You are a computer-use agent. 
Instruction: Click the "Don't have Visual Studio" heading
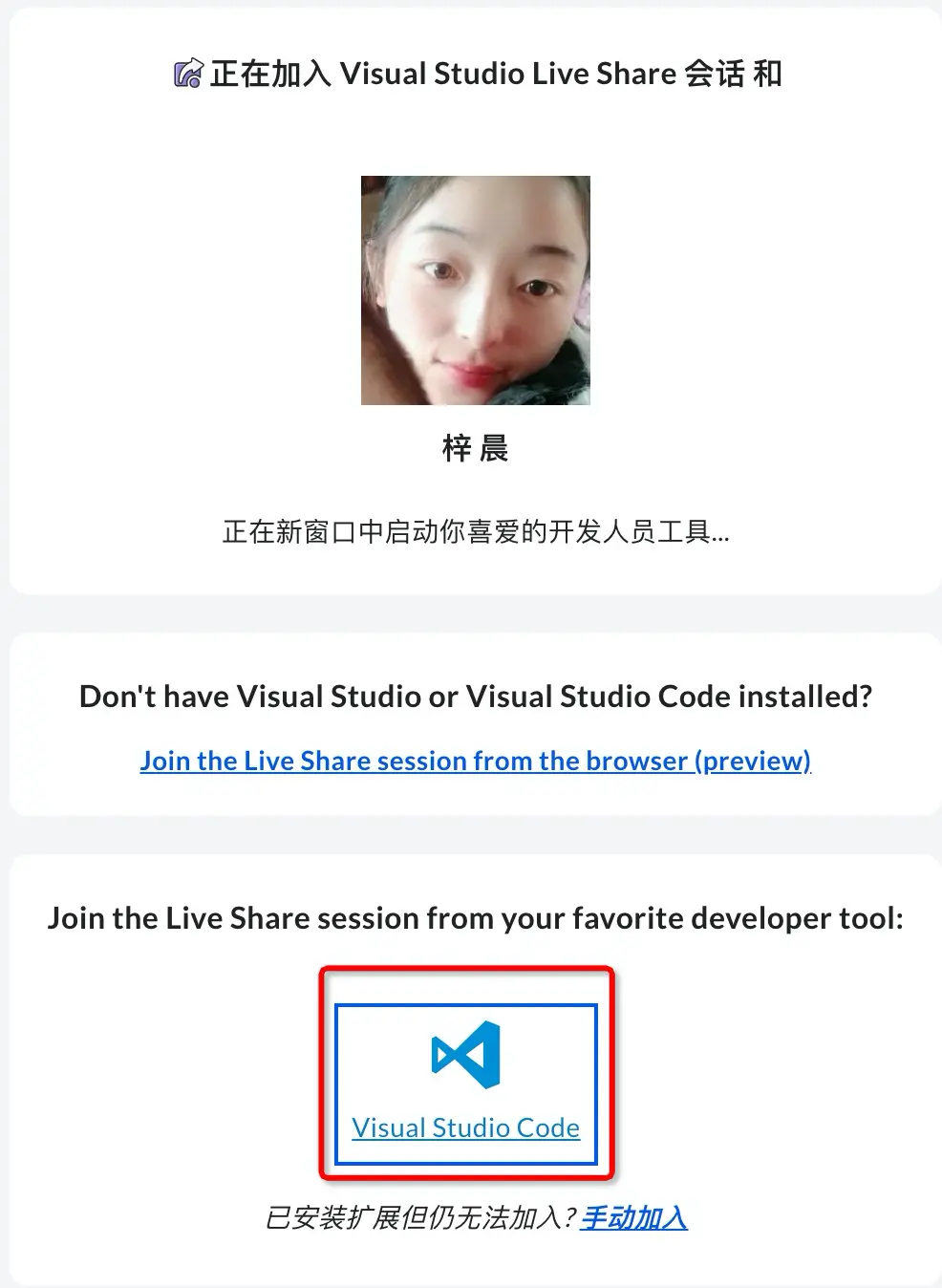coord(476,697)
